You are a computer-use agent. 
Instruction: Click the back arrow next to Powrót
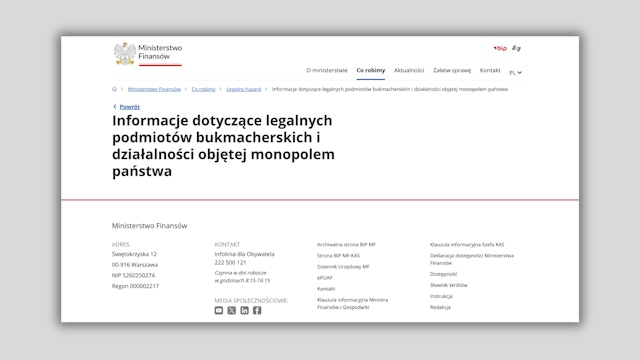(x=115, y=107)
